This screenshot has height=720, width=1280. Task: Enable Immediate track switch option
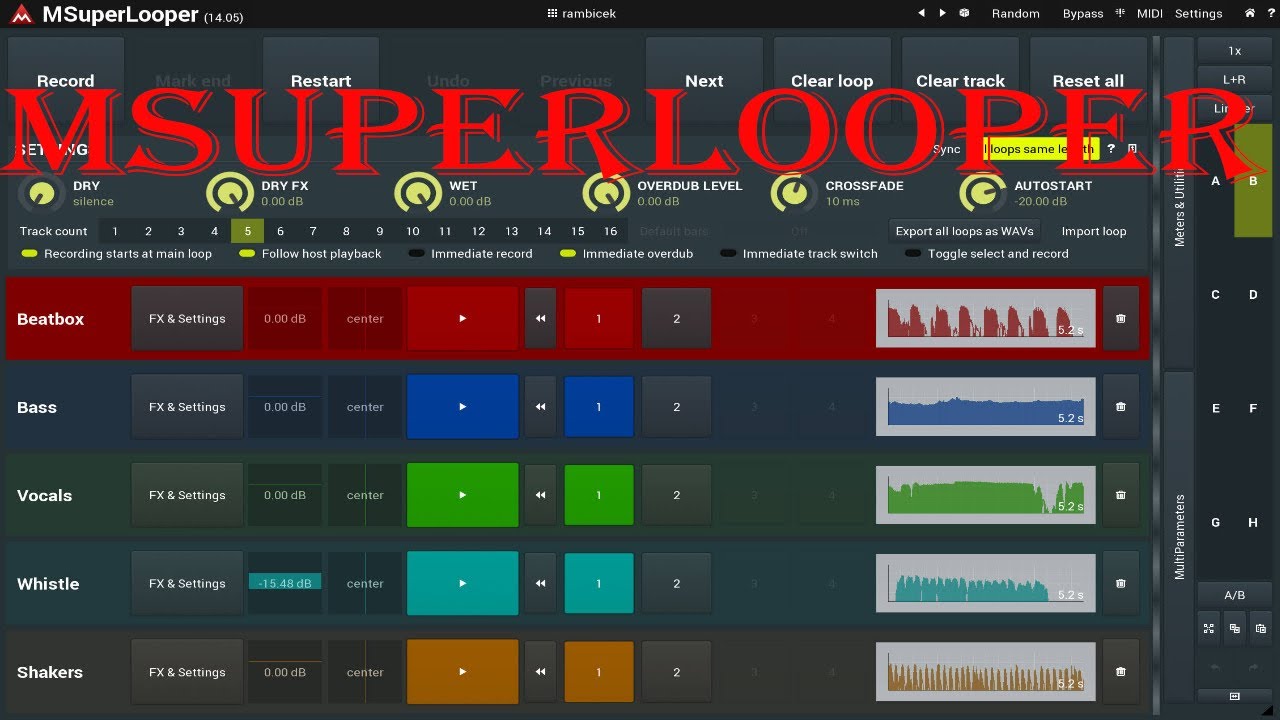799,254
